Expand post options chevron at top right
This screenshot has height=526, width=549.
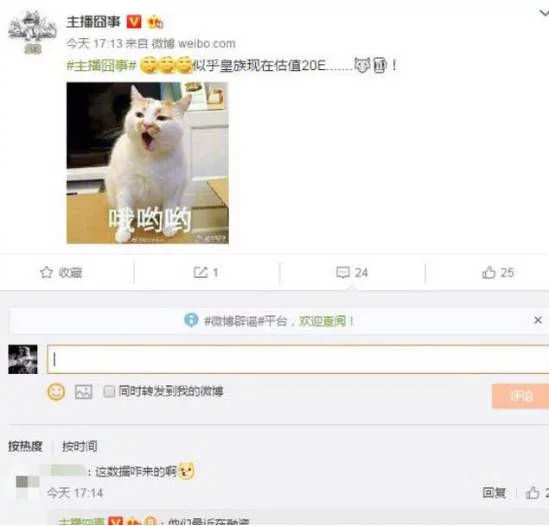coord(543,13)
